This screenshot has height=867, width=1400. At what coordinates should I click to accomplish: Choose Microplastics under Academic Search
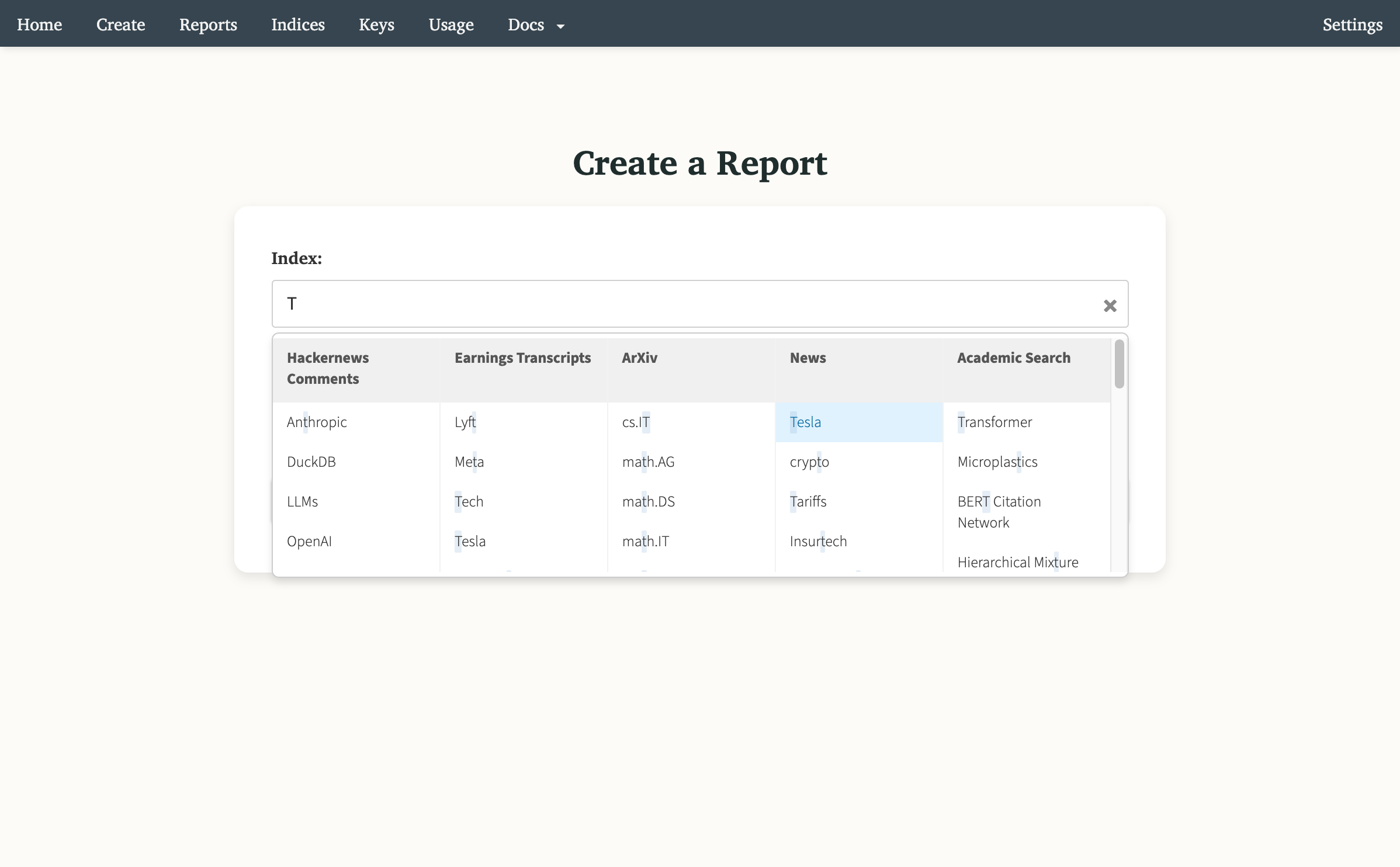click(x=997, y=462)
